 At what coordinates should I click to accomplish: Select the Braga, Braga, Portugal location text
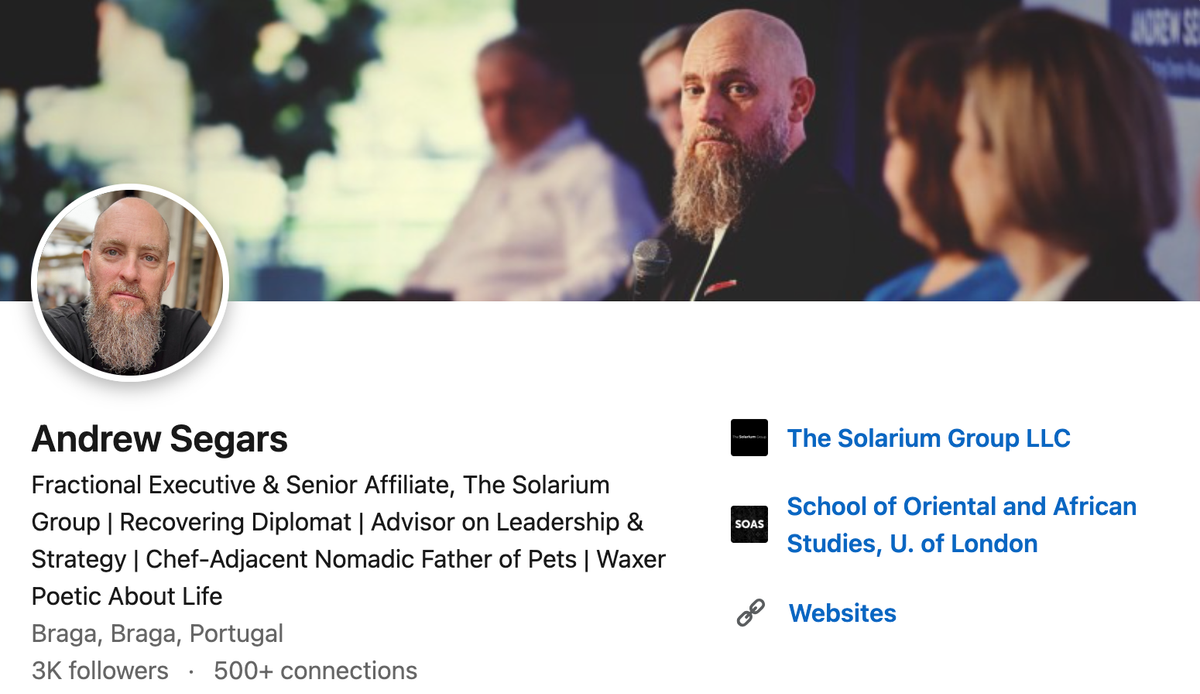pos(157,633)
